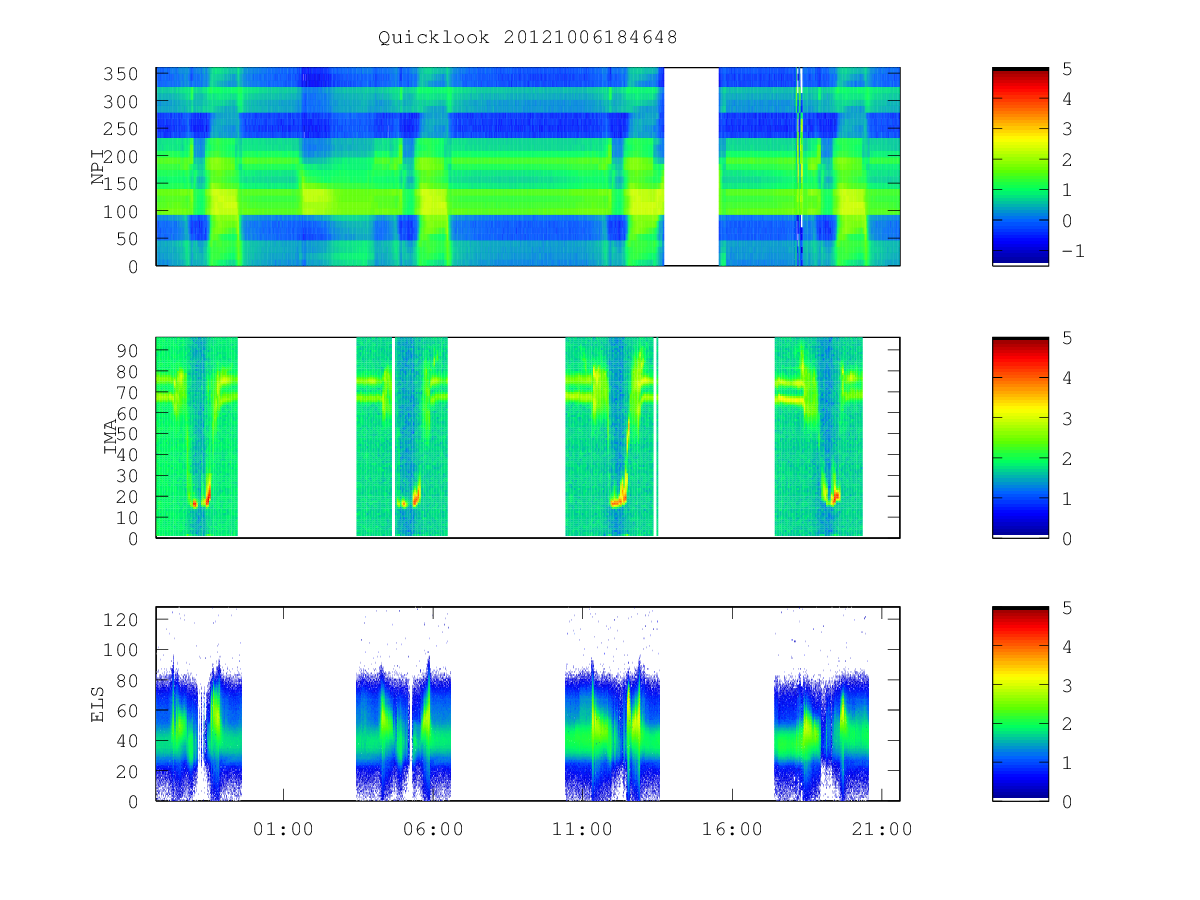The width and height of the screenshot is (1200, 900).
Task: Click the 06:00 time axis label
Action: pos(433,829)
